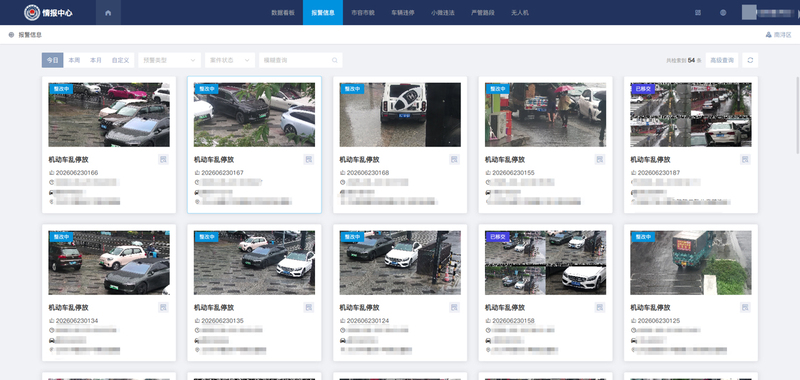Open thumbnail of case 202606230135
This screenshot has height=380, width=800.
(255, 263)
